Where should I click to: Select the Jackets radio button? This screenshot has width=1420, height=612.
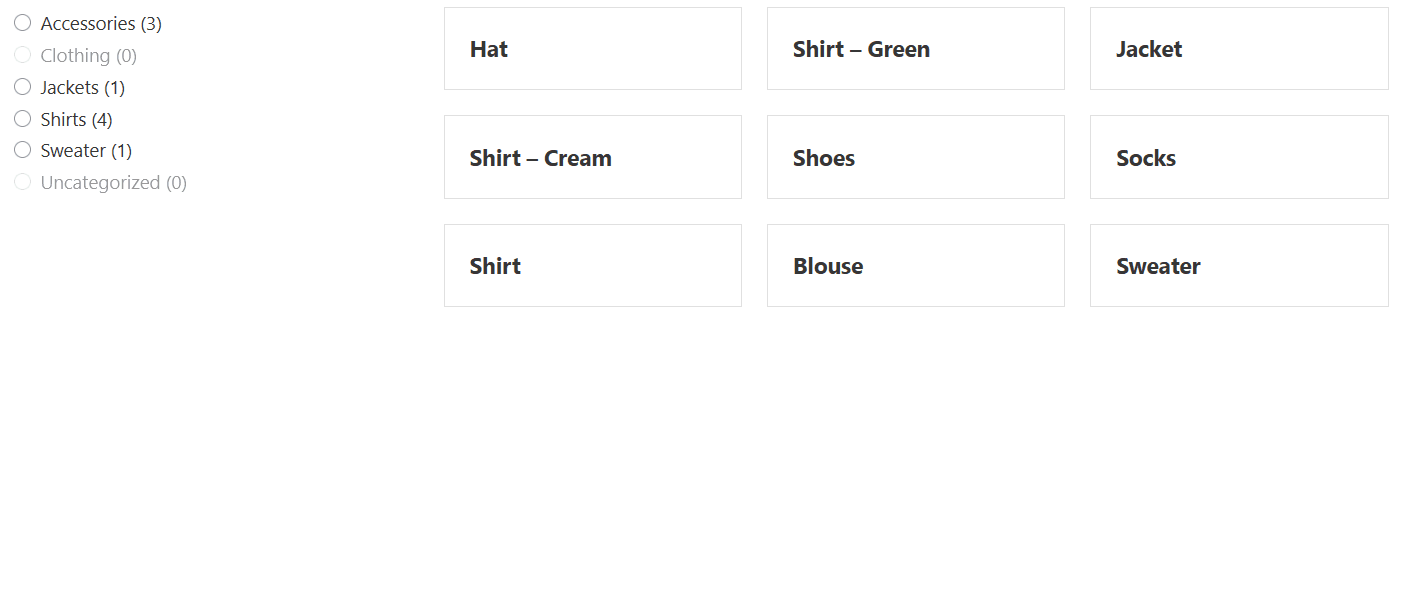pyautogui.click(x=22, y=87)
